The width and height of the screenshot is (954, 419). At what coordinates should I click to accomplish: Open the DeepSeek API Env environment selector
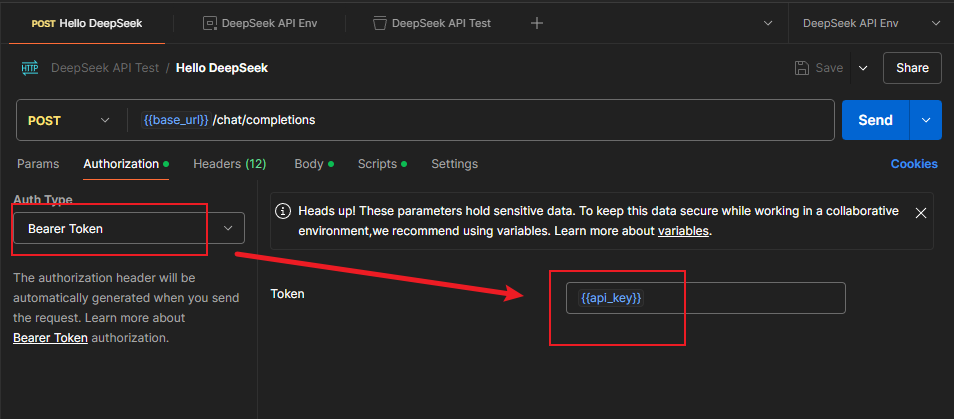[871, 23]
